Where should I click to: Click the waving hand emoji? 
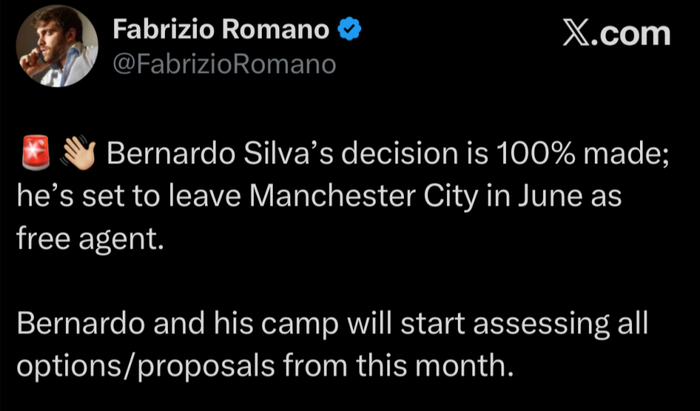(x=77, y=155)
